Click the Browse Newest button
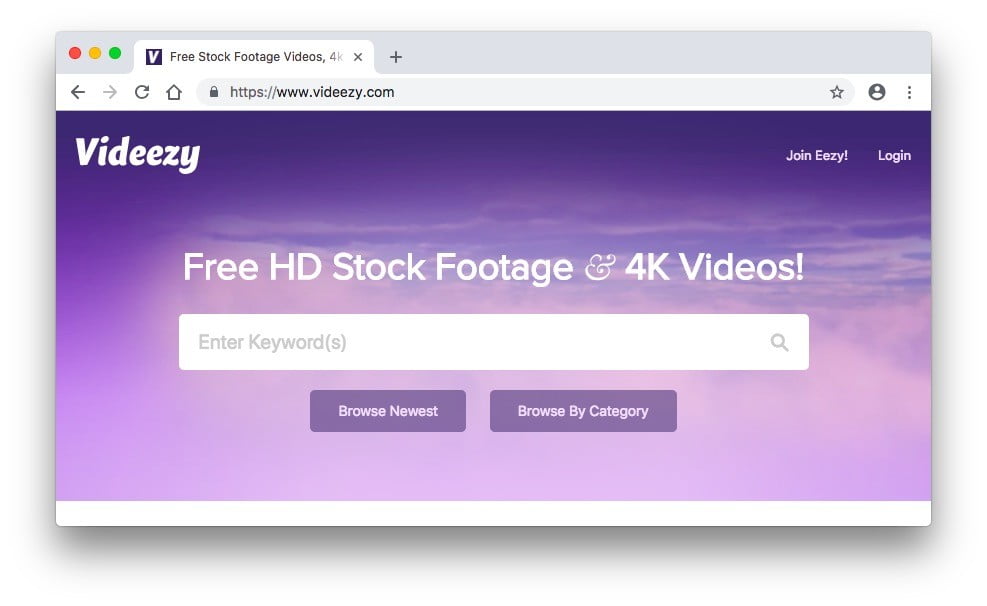Screen dimensions: 987x606 (388, 411)
